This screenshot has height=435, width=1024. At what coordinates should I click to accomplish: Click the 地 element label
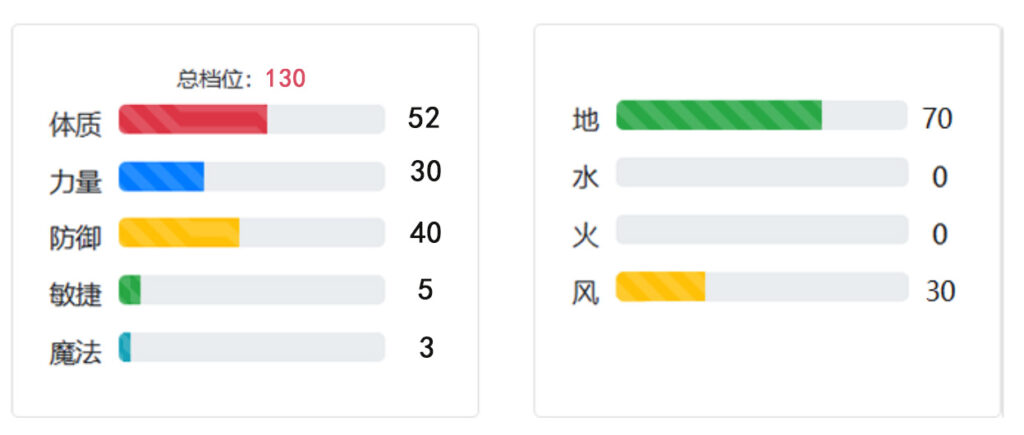pyautogui.click(x=586, y=121)
